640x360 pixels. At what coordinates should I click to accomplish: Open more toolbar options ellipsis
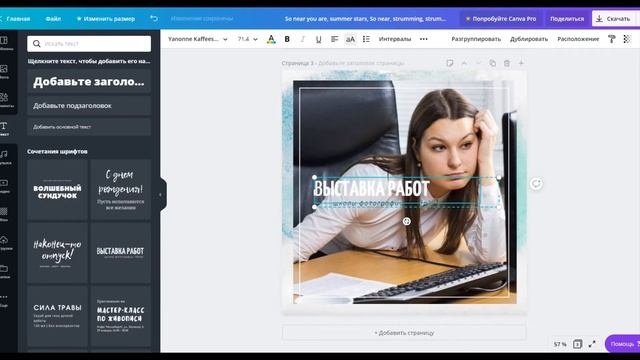424,39
